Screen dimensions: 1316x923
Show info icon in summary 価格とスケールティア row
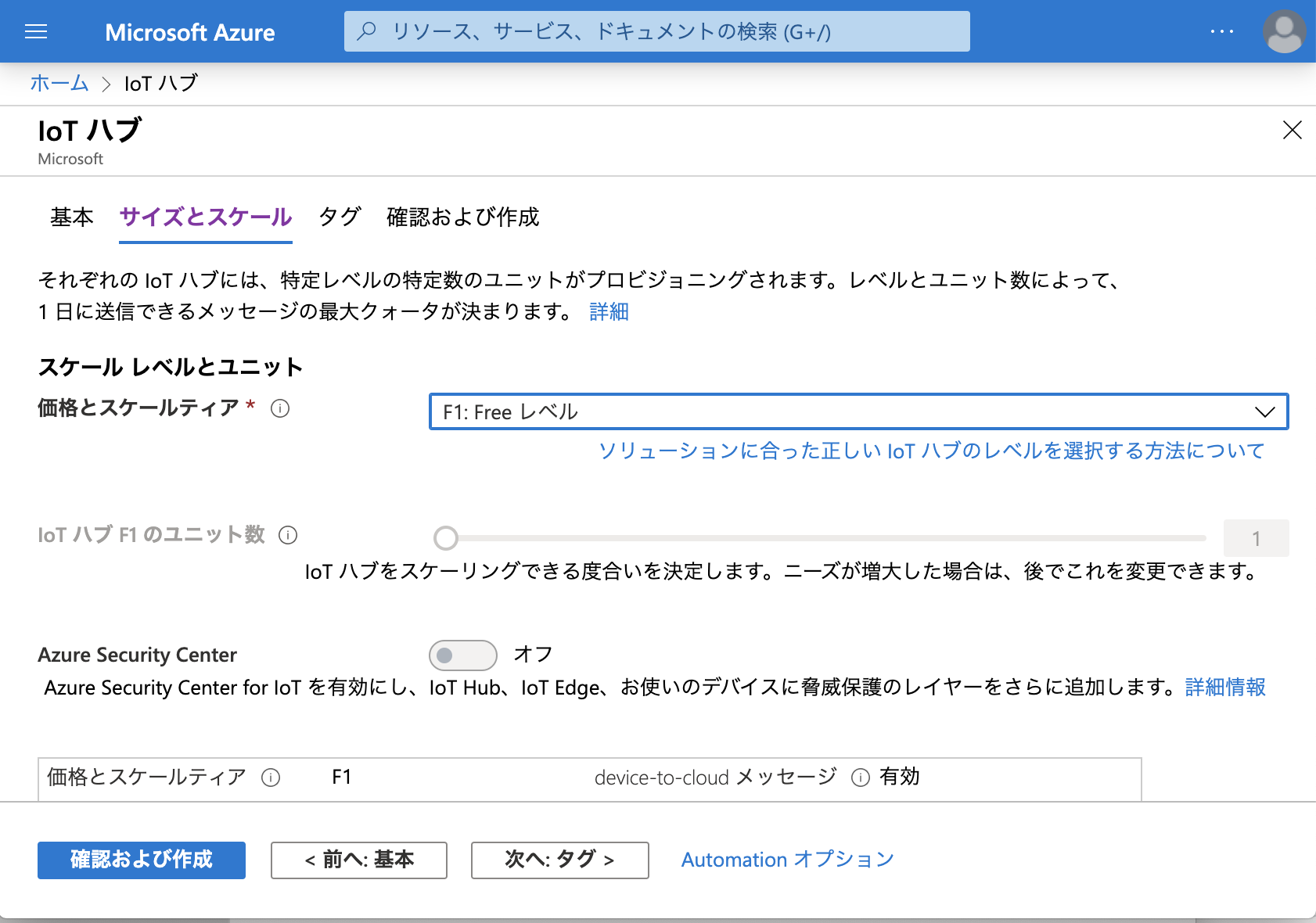[271, 778]
